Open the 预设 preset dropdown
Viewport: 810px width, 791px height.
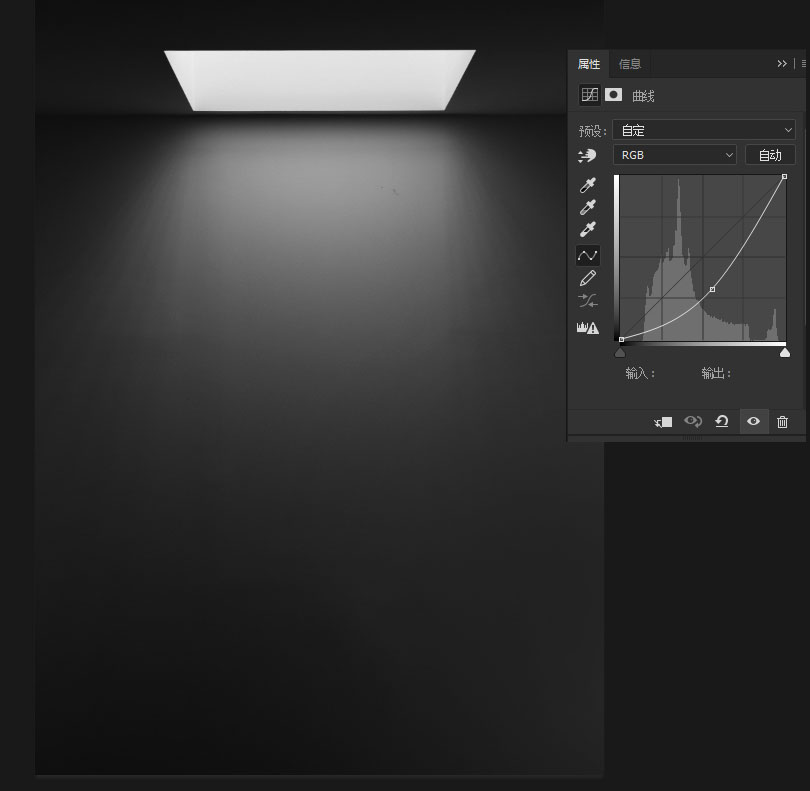tap(704, 130)
